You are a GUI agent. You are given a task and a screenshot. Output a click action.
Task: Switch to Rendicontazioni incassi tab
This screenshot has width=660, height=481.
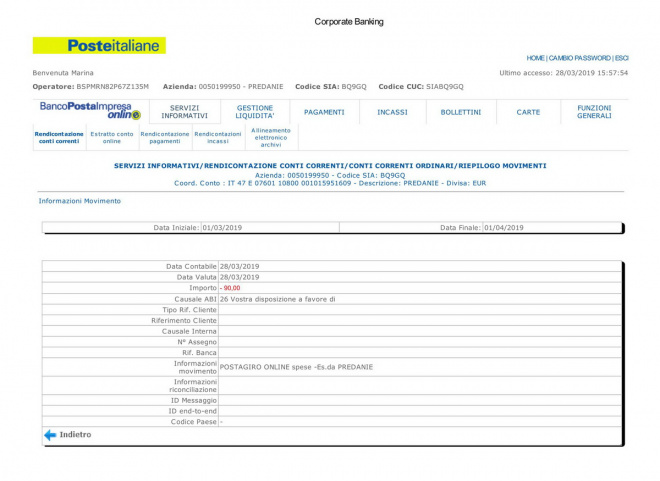[x=218, y=138]
